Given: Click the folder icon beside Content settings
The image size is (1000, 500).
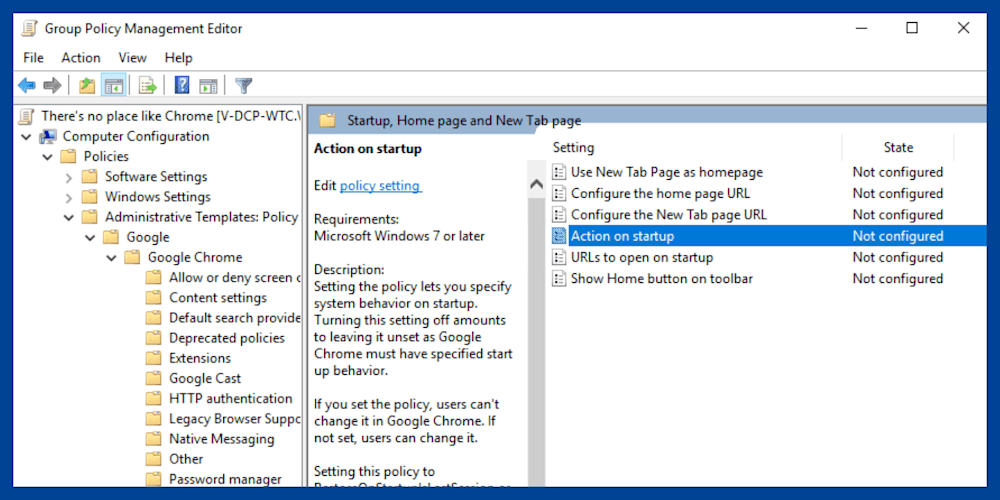Looking at the screenshot, I should [x=153, y=298].
